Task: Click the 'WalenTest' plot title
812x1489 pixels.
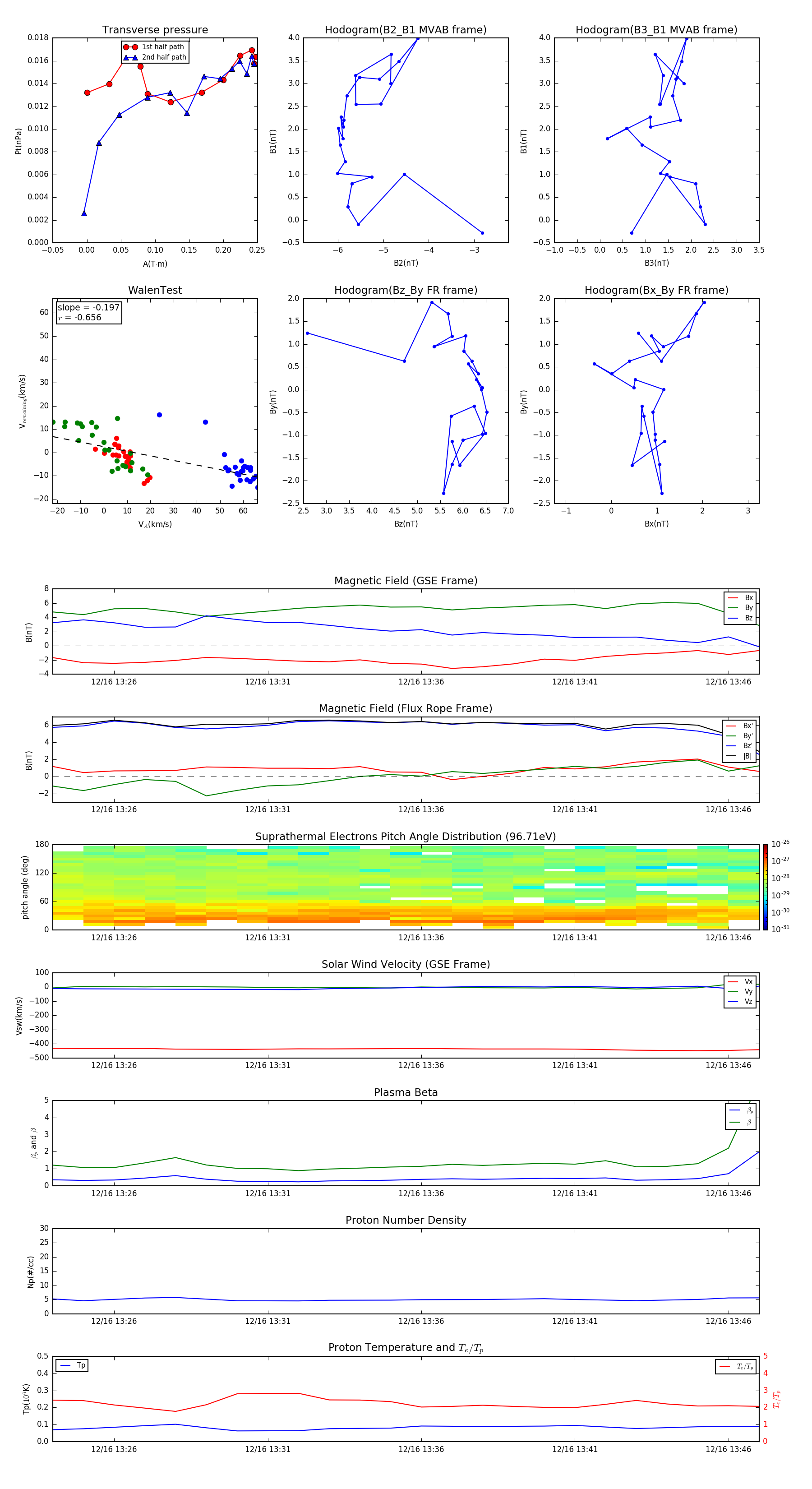Action: tap(155, 290)
